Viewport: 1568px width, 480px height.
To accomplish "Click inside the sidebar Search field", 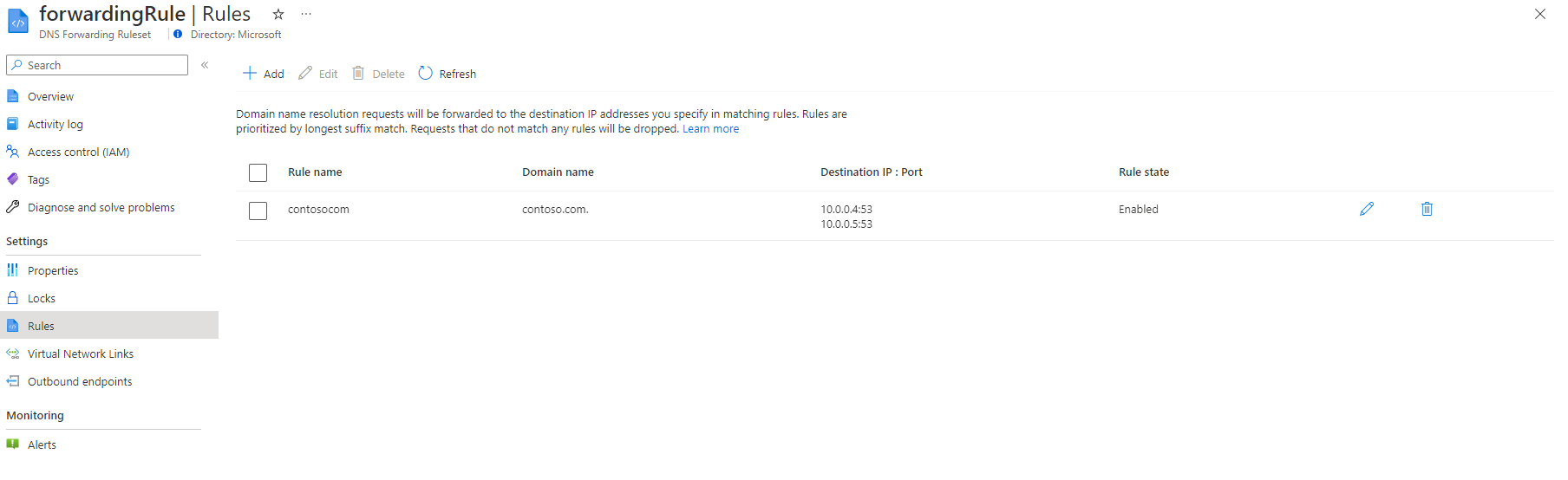I will [x=97, y=65].
